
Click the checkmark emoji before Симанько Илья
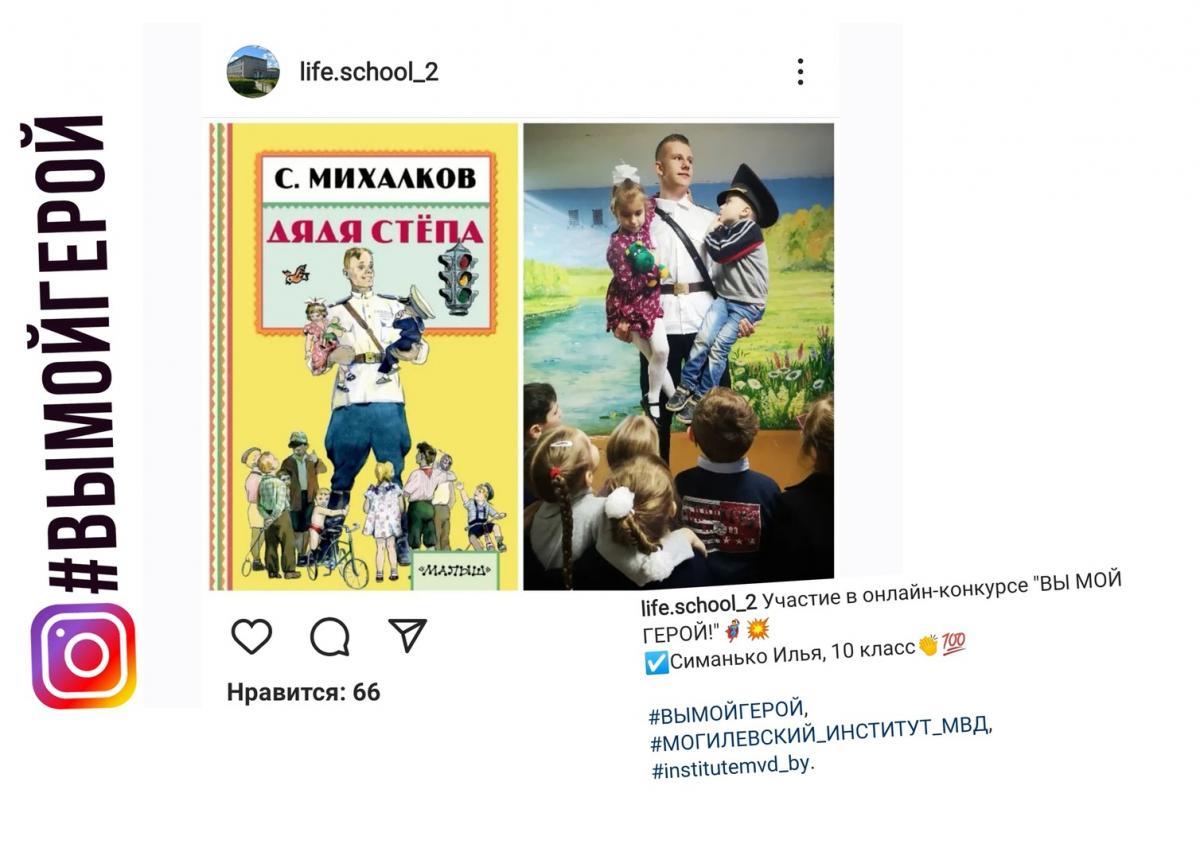pos(658,661)
